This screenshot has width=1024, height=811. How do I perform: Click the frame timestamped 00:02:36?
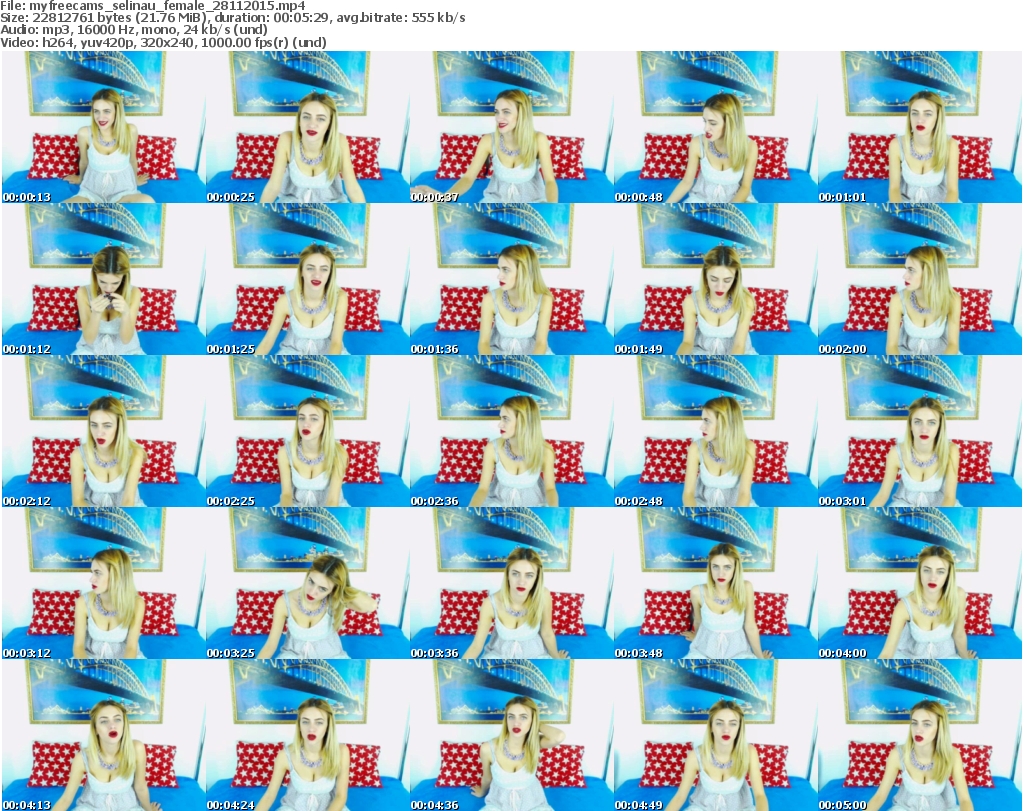(511, 431)
